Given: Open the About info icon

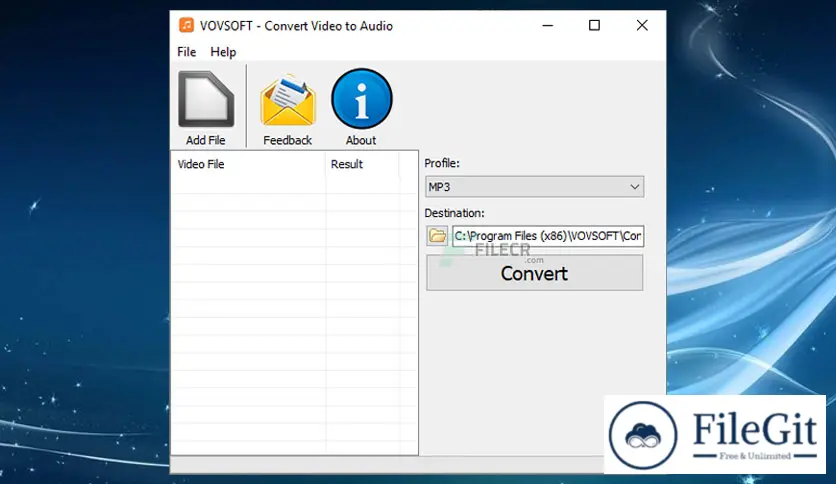Looking at the screenshot, I should tap(361, 99).
